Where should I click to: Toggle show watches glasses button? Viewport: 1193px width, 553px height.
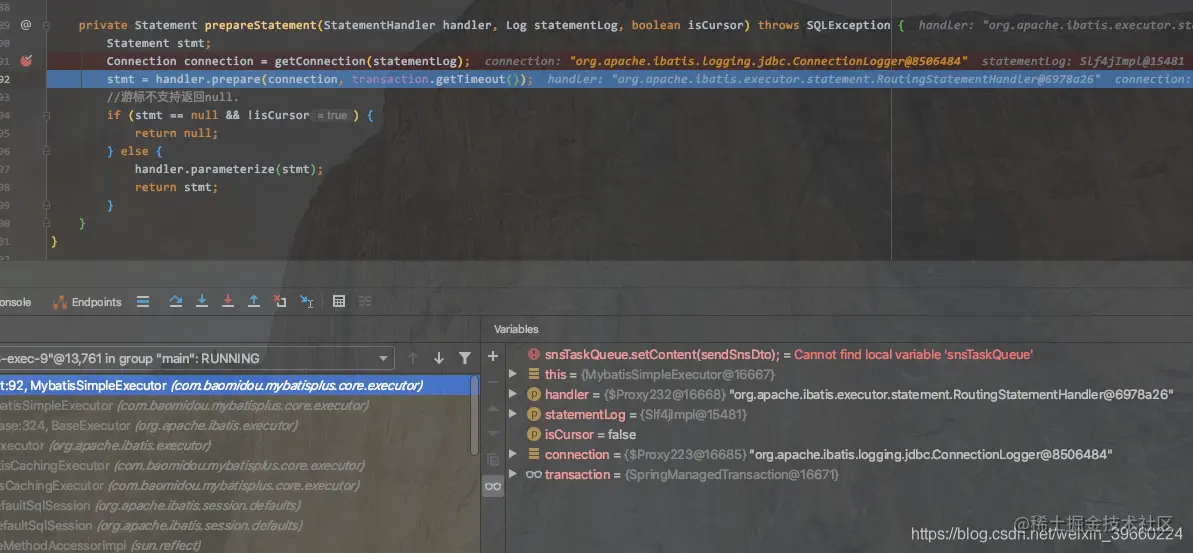coord(493,487)
